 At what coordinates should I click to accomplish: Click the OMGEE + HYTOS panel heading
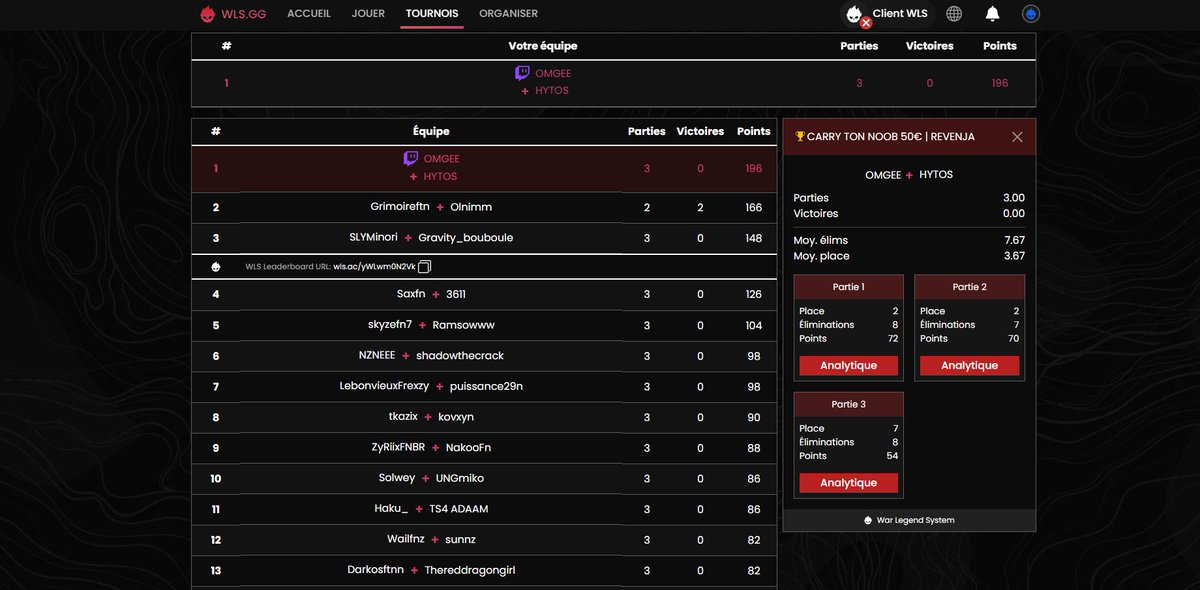pos(909,174)
